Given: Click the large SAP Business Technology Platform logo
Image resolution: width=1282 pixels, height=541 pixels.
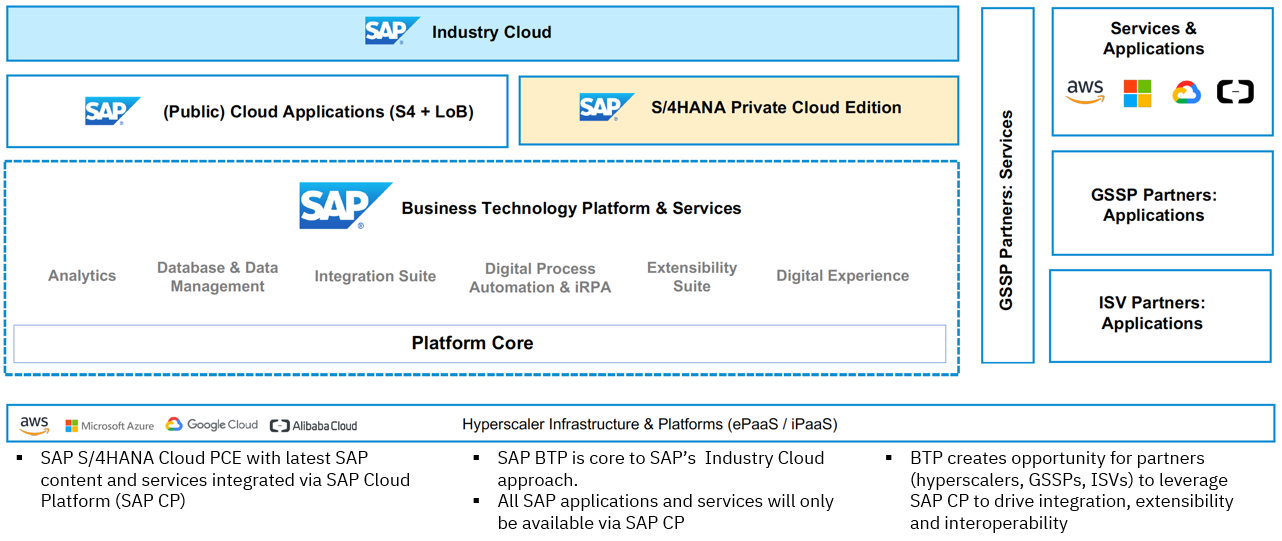Looking at the screenshot, I should pos(345,206).
